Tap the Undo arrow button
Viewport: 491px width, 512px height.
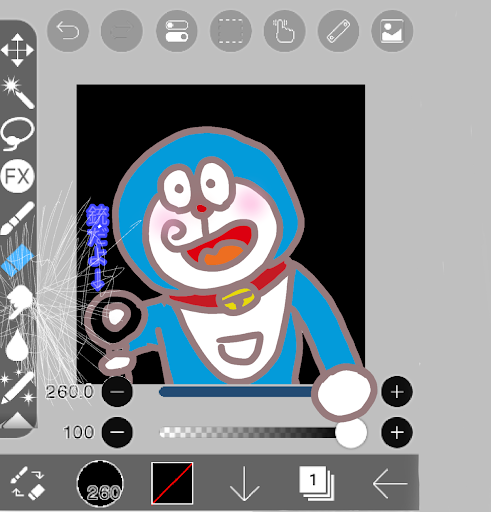(68, 31)
